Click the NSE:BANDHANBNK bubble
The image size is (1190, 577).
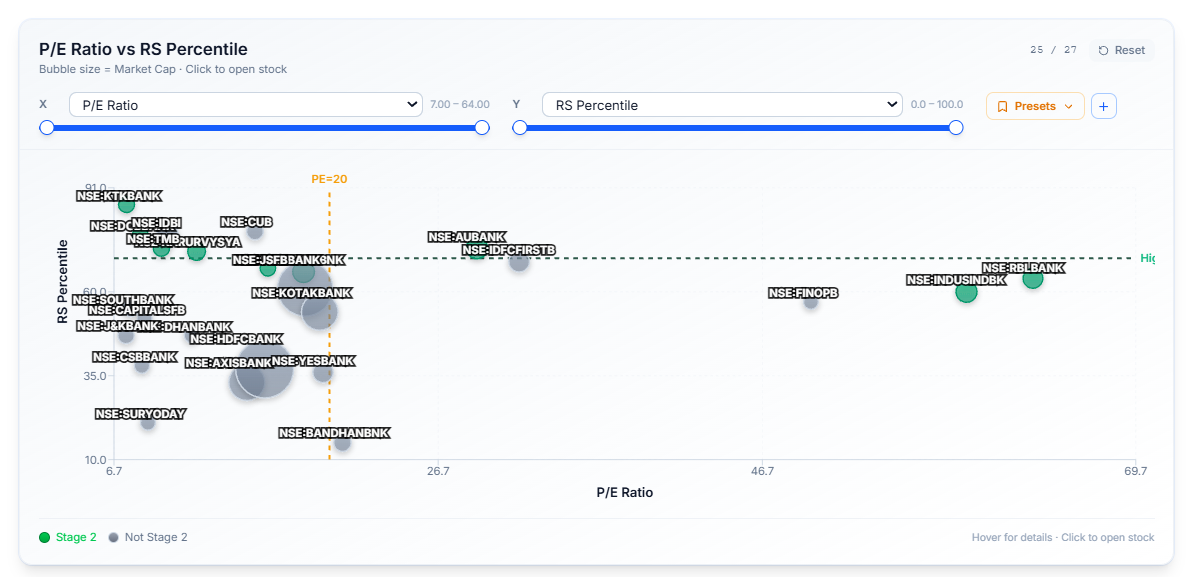click(342, 443)
